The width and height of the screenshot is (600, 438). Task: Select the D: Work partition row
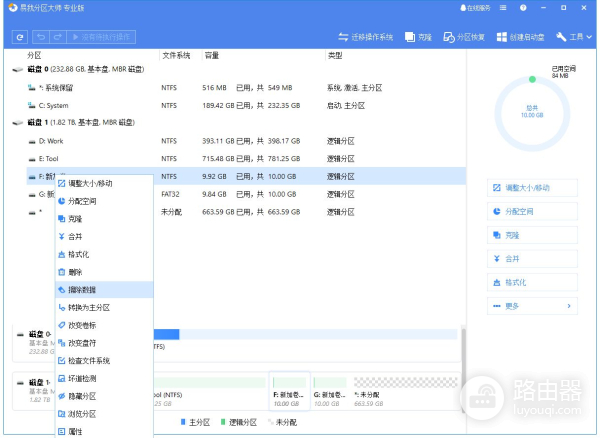tap(246, 141)
